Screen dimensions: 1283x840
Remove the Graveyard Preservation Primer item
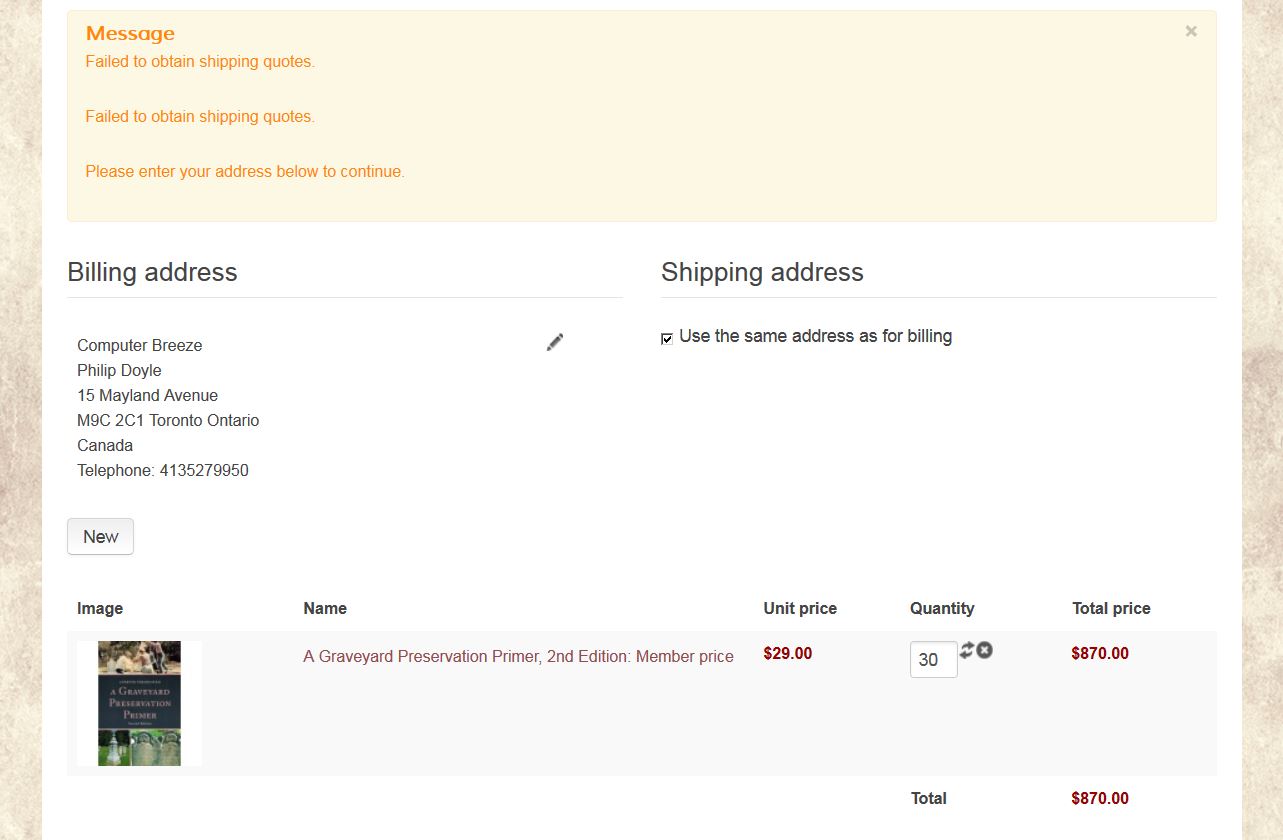[985, 650]
